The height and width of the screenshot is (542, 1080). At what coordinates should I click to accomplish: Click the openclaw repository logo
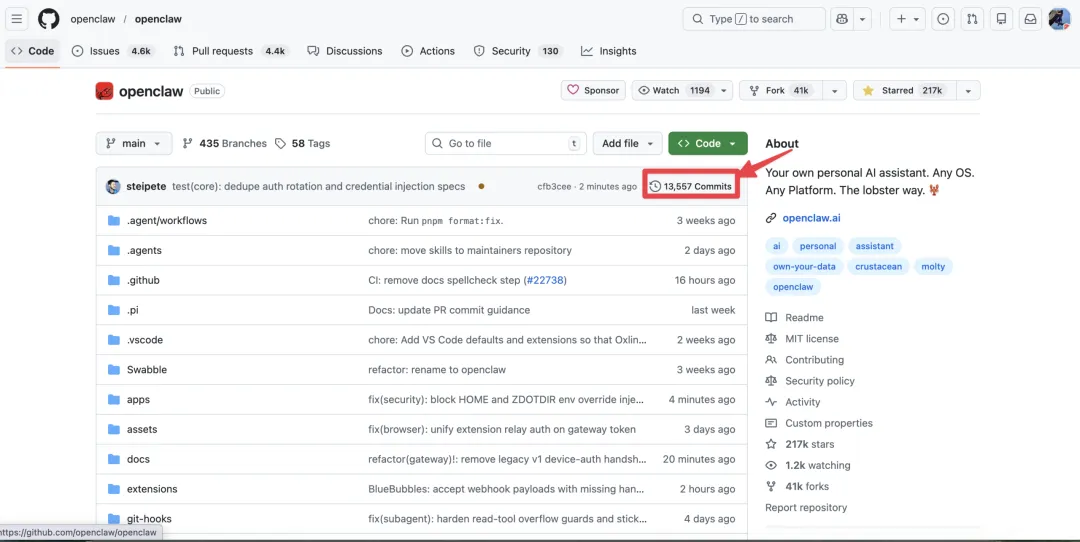(104, 91)
